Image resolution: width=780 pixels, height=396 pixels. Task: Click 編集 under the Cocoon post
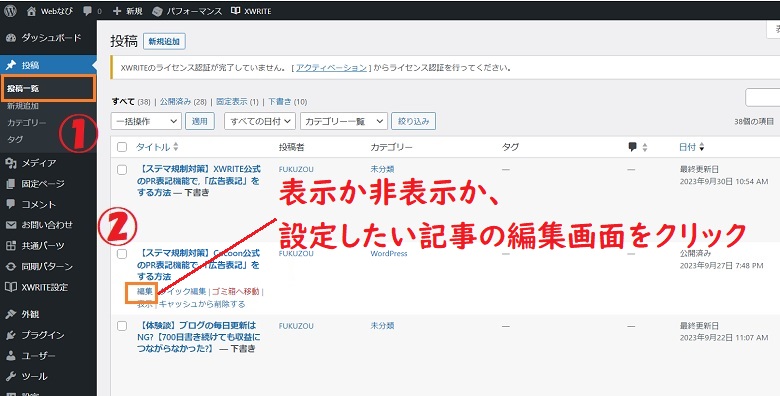click(145, 292)
